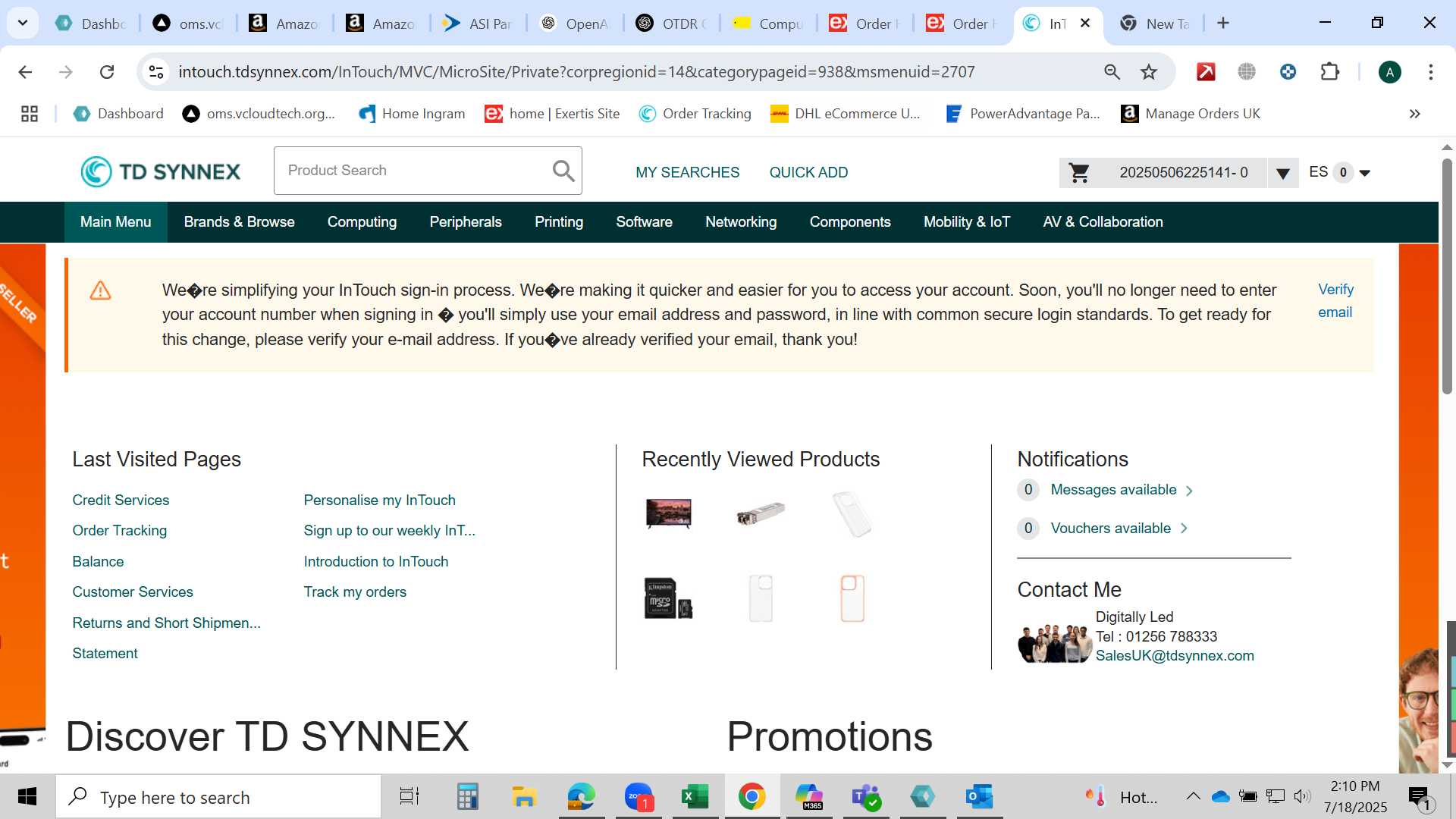Show more bookmarks chevron
1456x819 pixels.
point(1414,114)
